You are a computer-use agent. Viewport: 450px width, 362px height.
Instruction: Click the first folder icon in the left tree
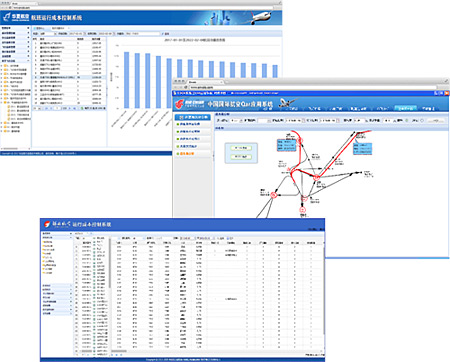[6, 66]
